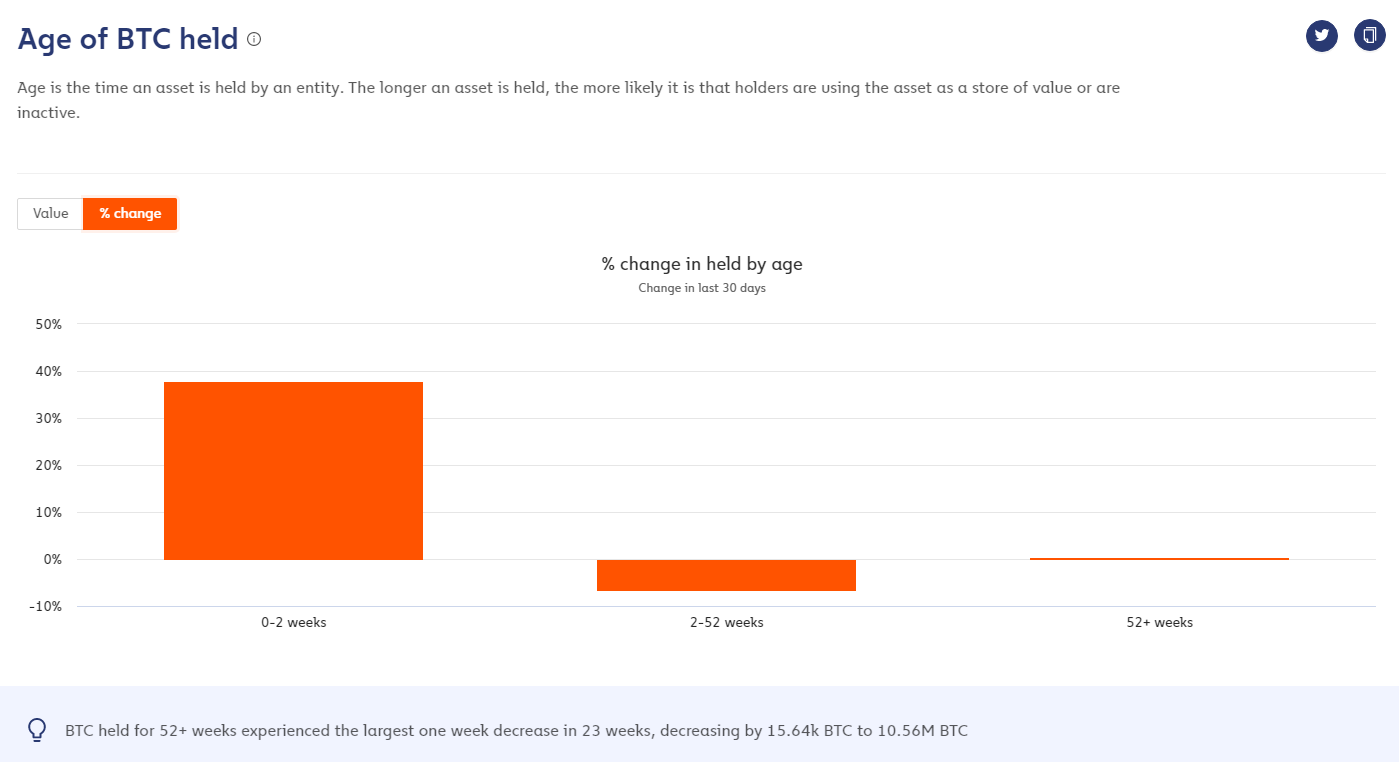Click the BTC held for 52+ weeks insight text

pos(516,730)
